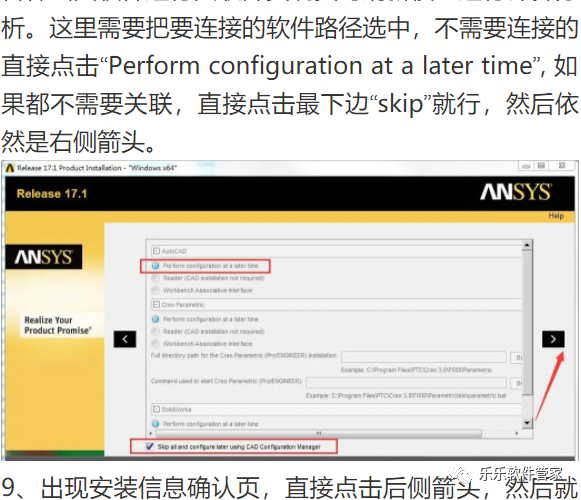
Task: Collapse the AutoCAD section
Action: pos(156,251)
